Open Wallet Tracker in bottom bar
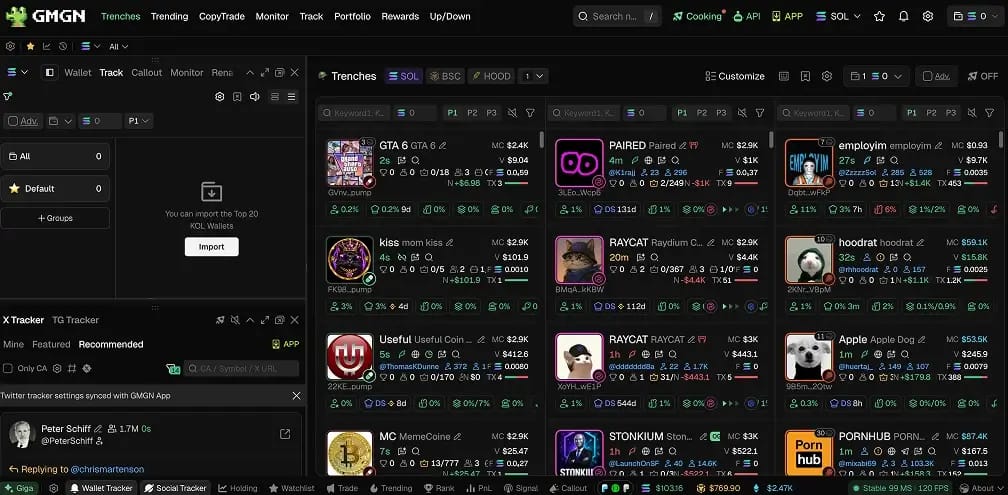The height and width of the screenshot is (495, 1008). (x=102, y=488)
